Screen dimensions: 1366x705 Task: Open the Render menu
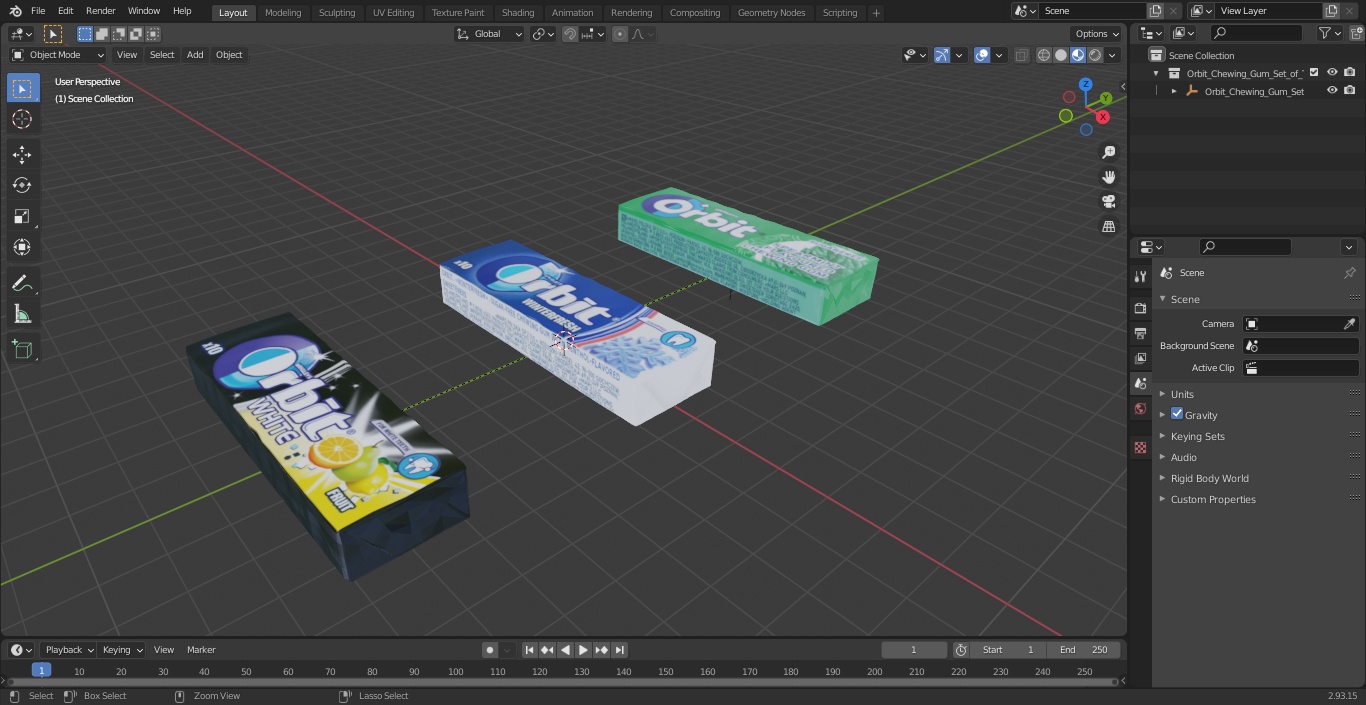[x=100, y=11]
